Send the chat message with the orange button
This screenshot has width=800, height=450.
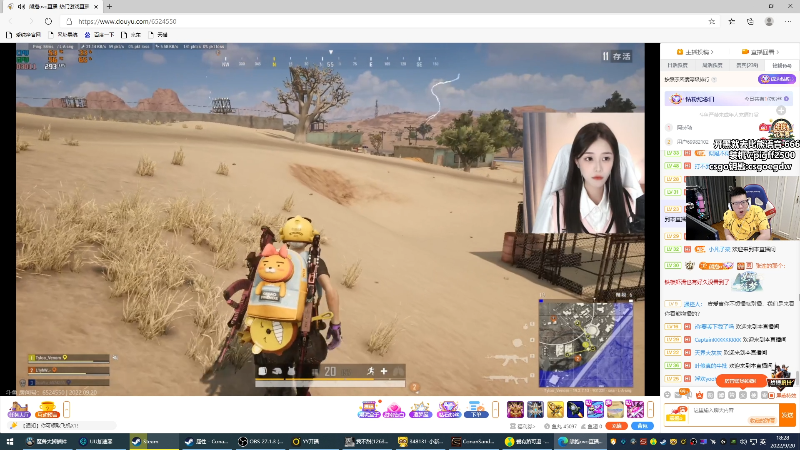788,415
